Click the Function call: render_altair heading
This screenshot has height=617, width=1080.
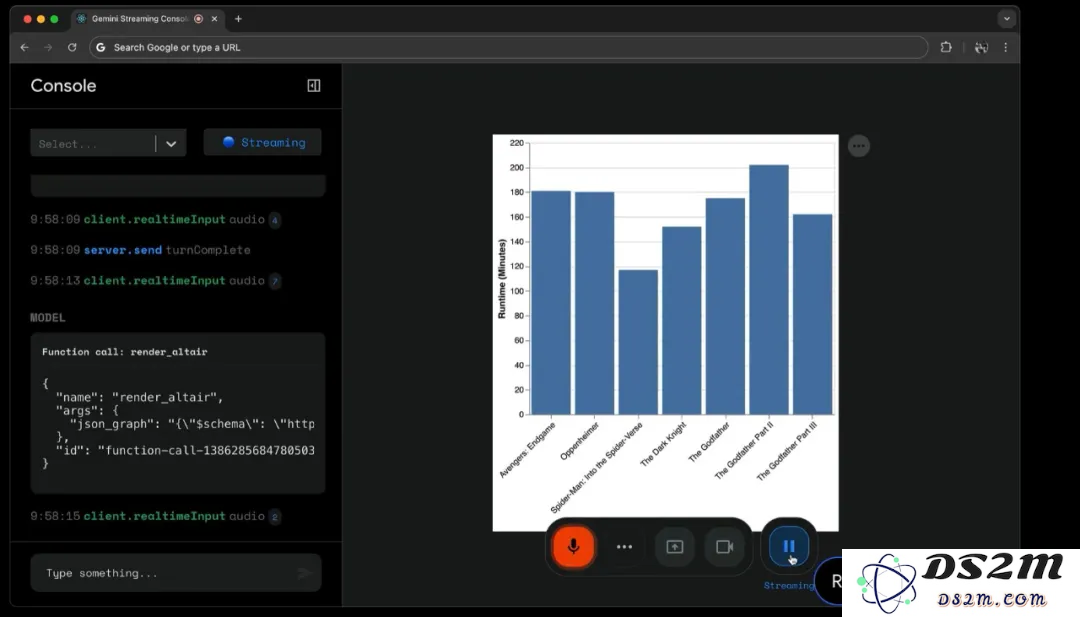click(125, 352)
